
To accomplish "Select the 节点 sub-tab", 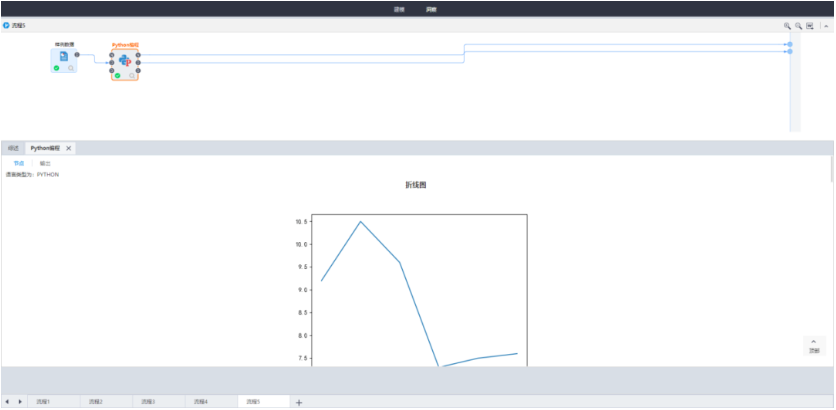I will coord(19,163).
